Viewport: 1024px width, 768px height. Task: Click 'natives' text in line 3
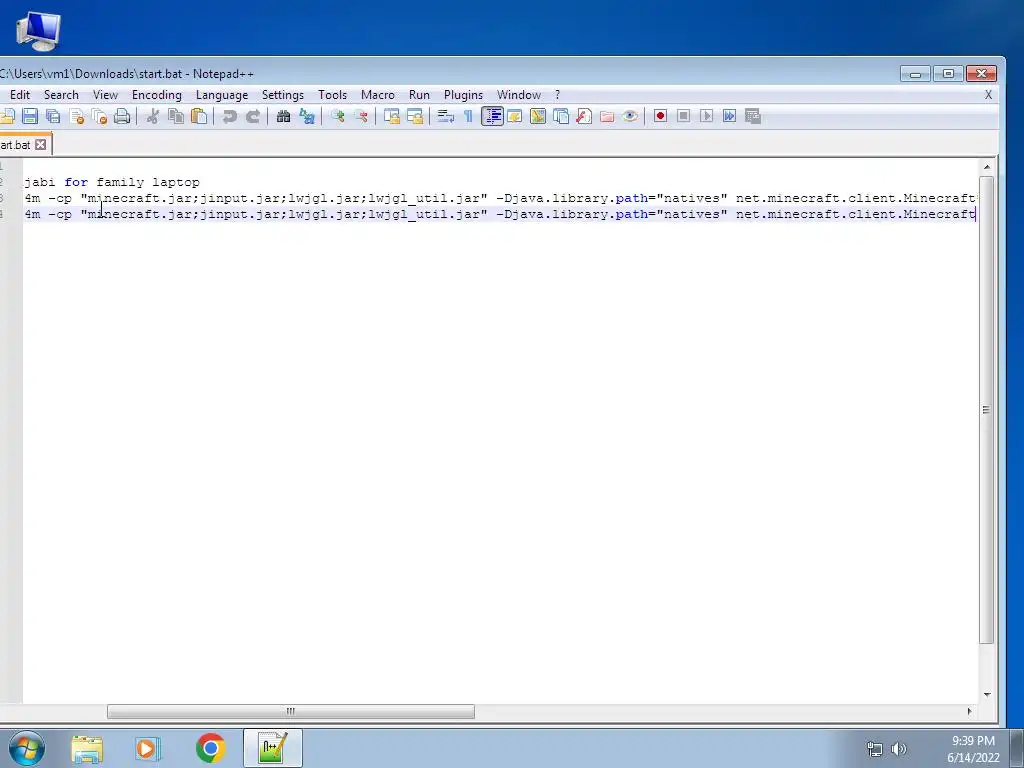[692, 198]
